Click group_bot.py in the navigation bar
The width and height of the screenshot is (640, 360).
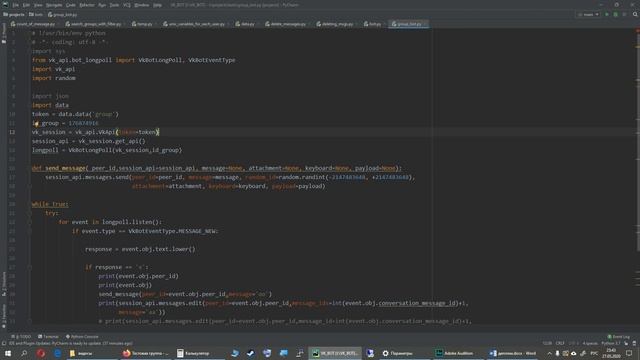pyautogui.click(x=62, y=15)
